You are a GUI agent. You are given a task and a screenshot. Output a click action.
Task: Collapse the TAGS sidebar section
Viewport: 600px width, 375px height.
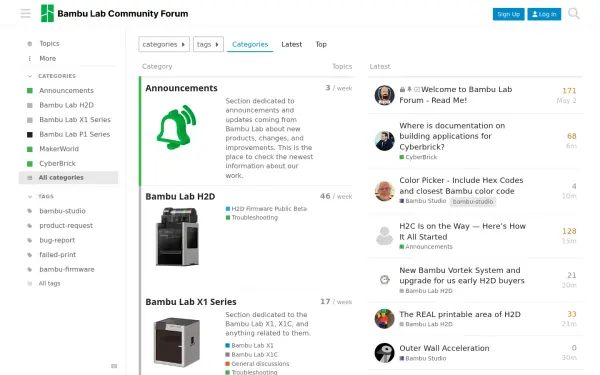pyautogui.click(x=41, y=196)
